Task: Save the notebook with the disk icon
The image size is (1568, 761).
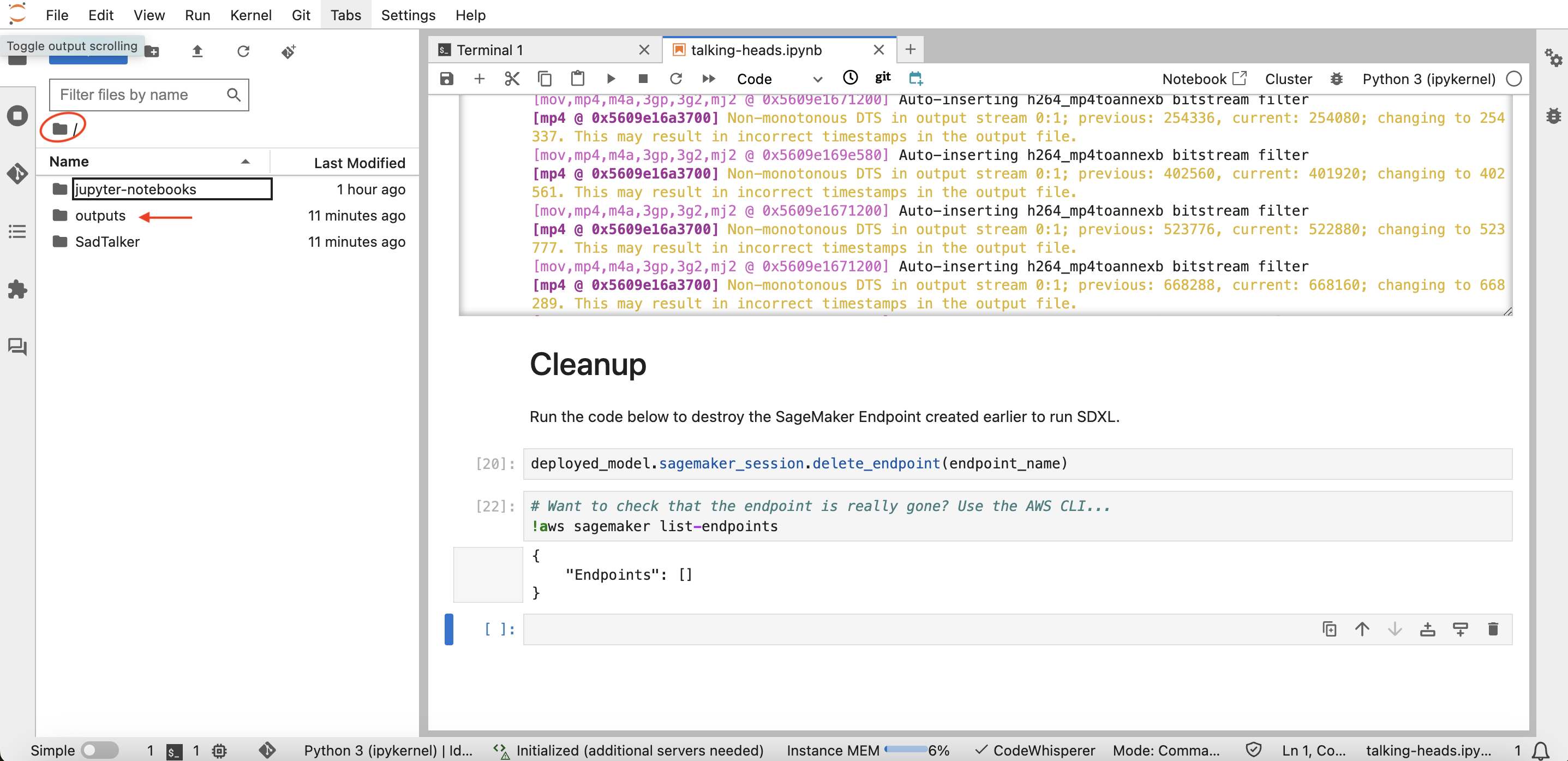Action: pos(446,79)
